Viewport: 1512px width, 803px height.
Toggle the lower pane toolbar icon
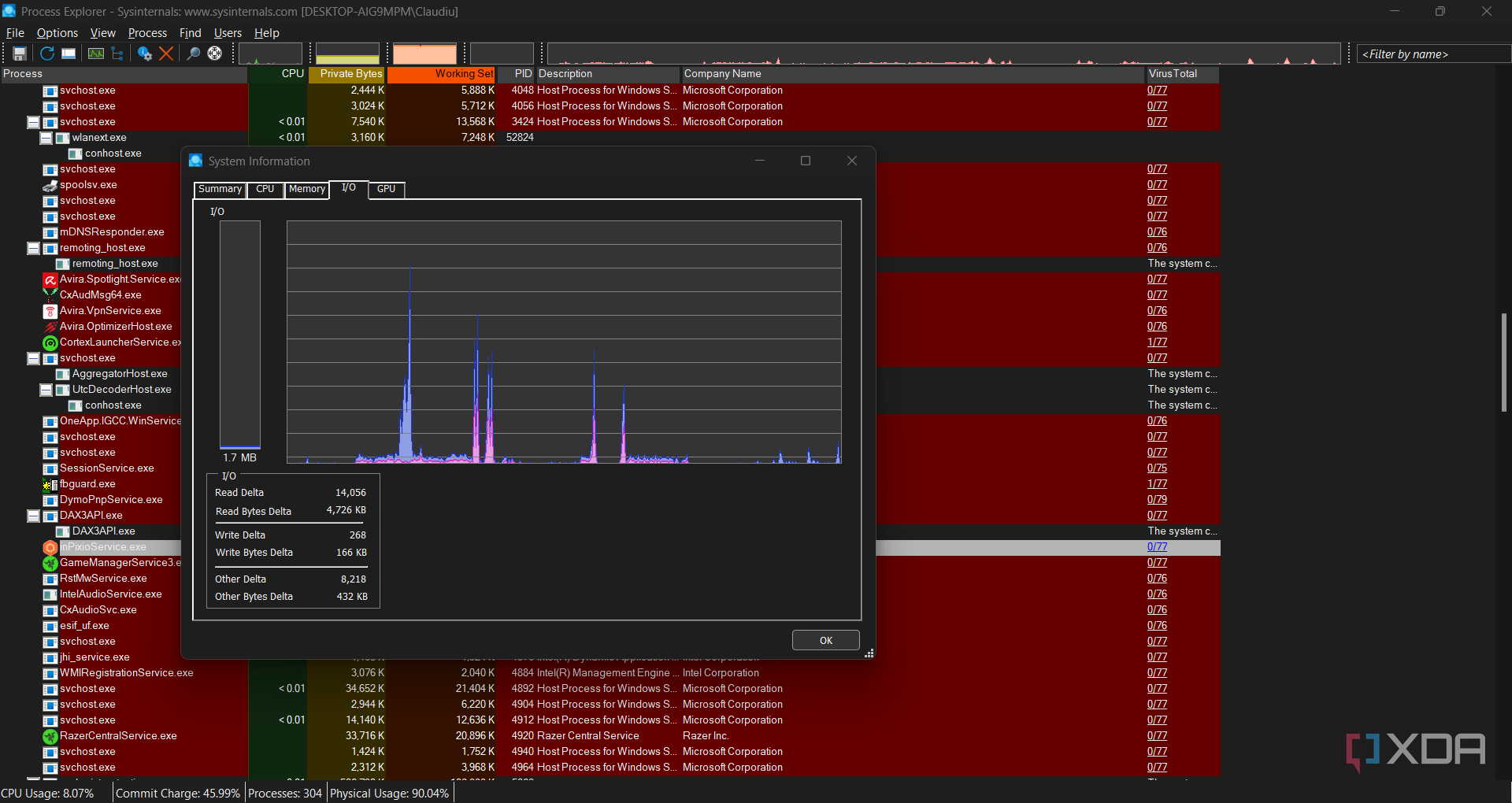[69, 54]
